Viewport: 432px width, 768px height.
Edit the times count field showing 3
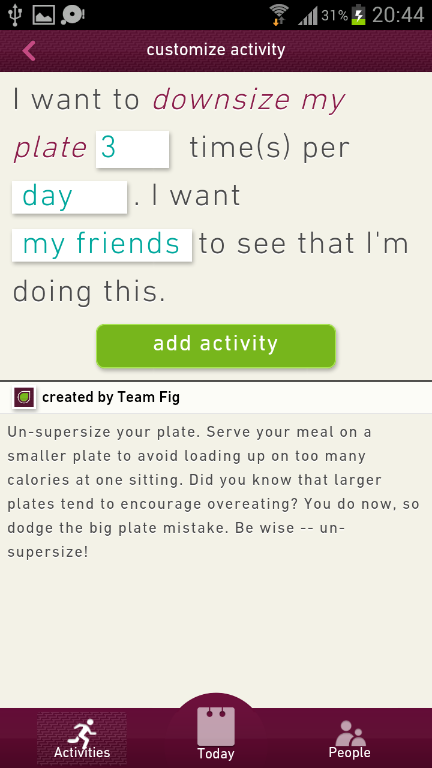click(x=132, y=149)
